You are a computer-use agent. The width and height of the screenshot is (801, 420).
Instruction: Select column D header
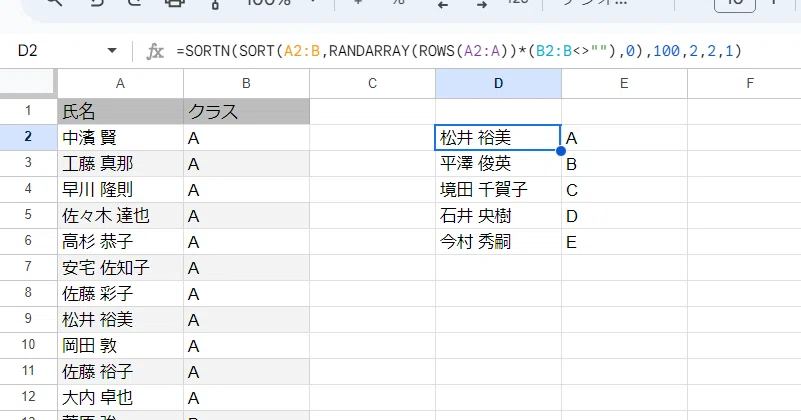(498, 83)
